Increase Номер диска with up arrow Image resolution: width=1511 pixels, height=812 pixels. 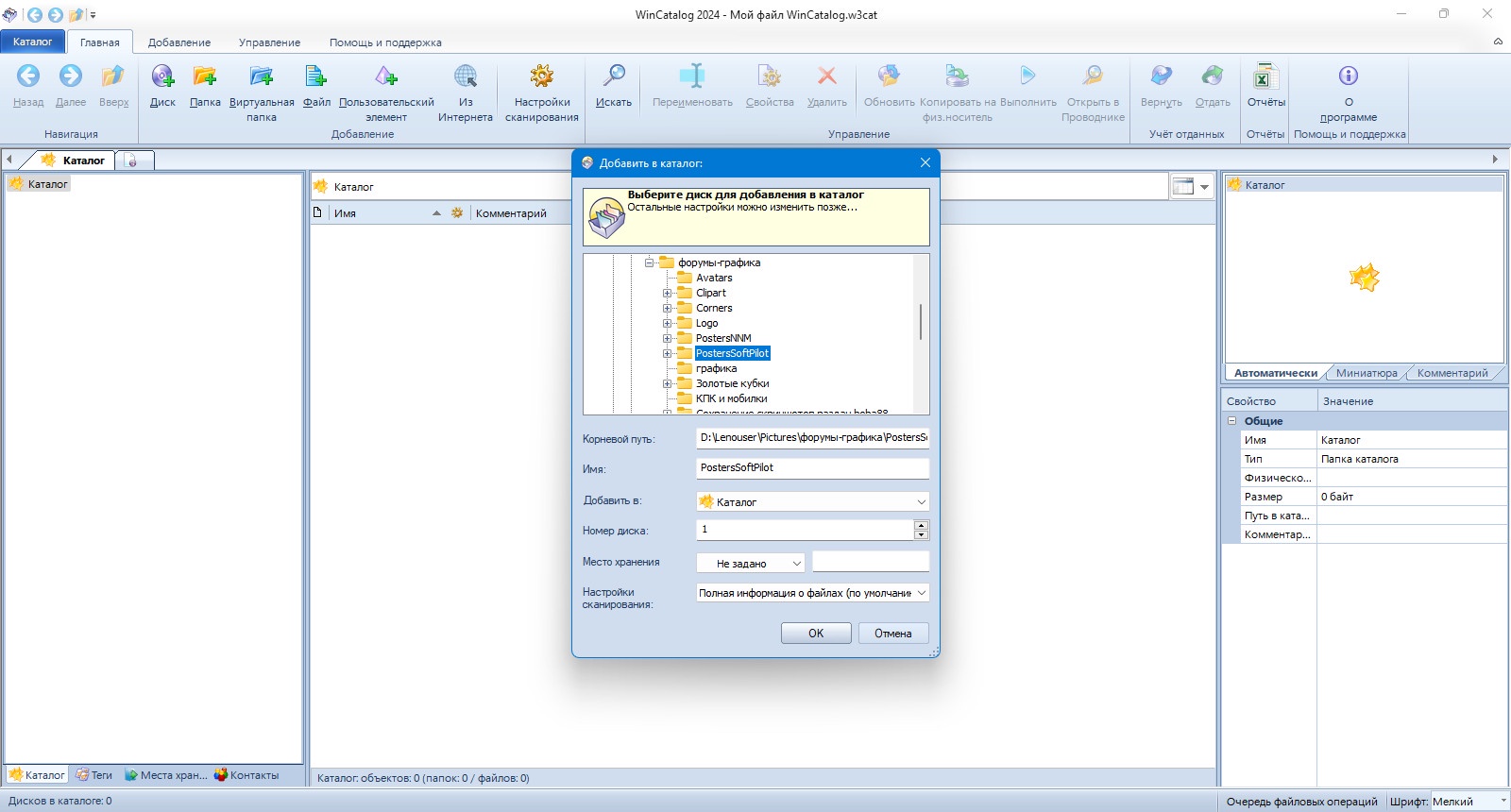(921, 525)
